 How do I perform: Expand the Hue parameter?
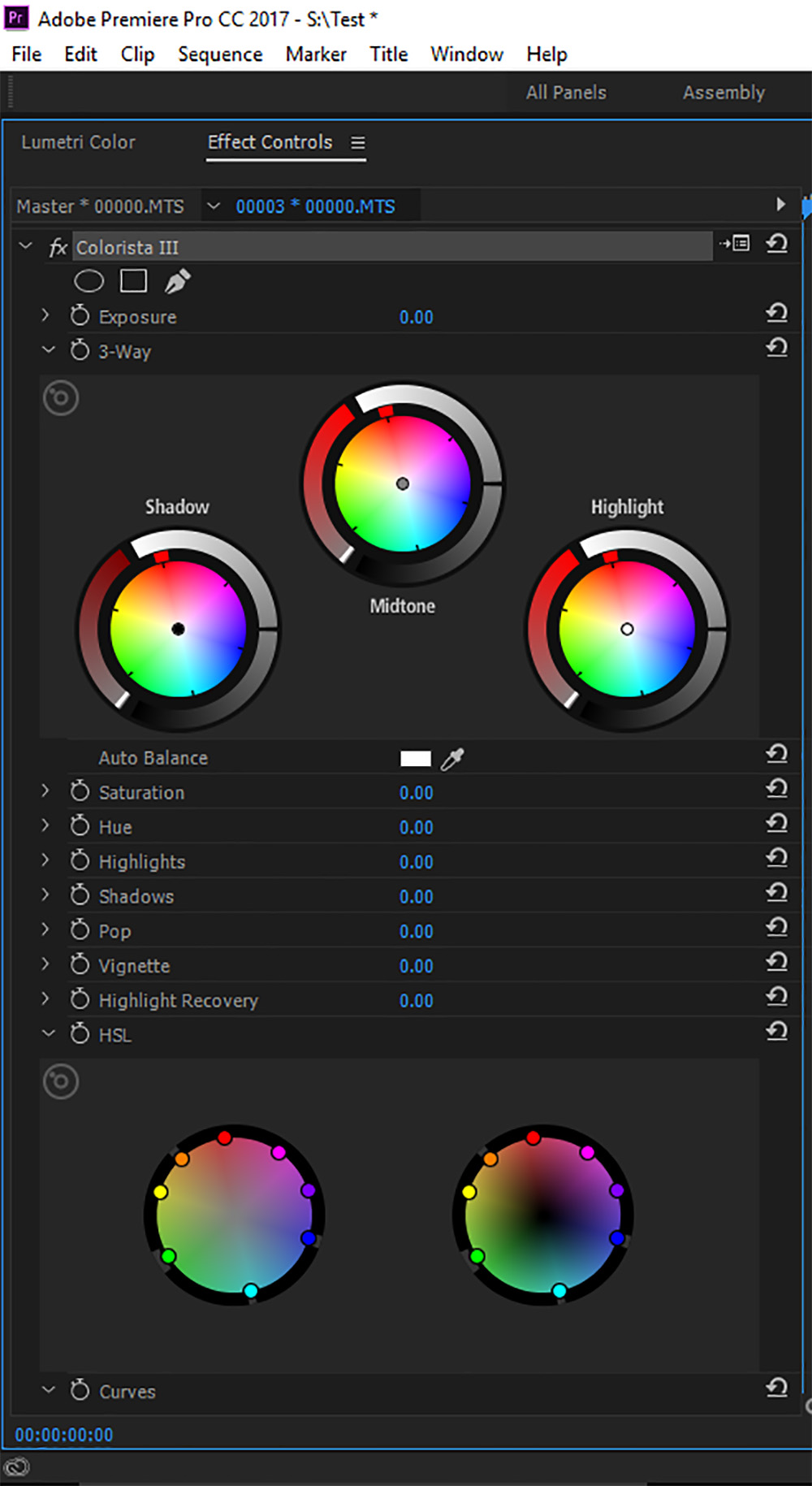tap(45, 825)
